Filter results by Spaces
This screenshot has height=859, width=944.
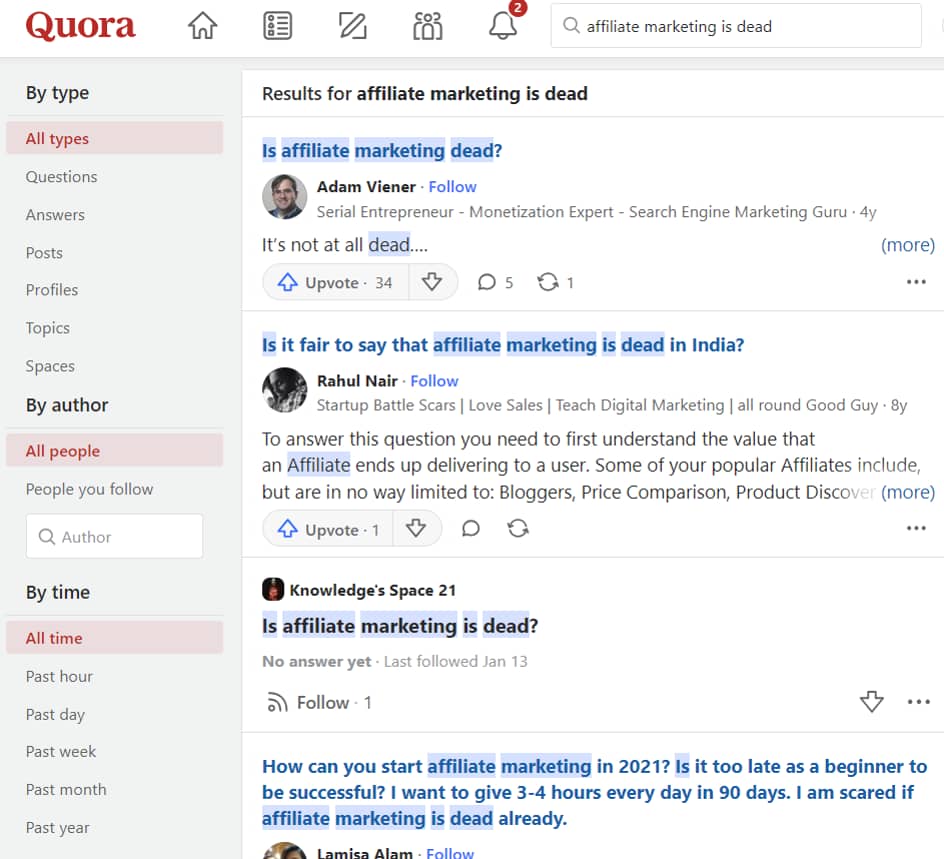point(50,366)
